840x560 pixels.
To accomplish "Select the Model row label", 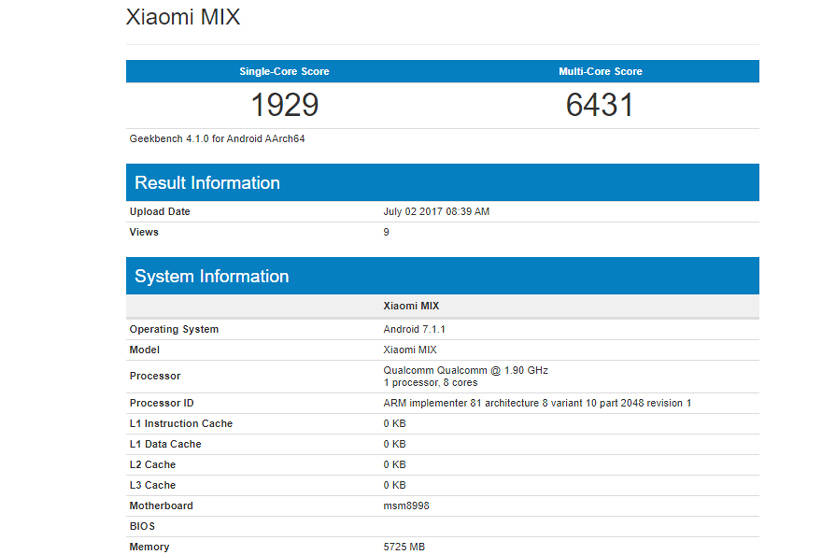I will [145, 350].
